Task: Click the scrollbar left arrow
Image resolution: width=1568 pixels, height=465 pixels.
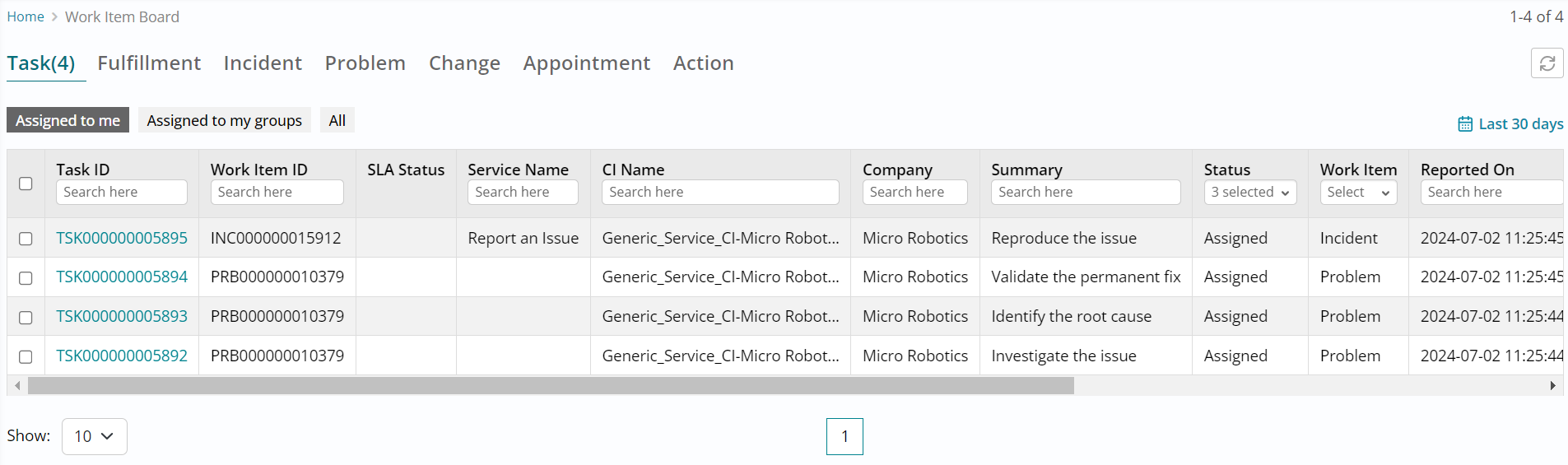Action: pos(17,385)
